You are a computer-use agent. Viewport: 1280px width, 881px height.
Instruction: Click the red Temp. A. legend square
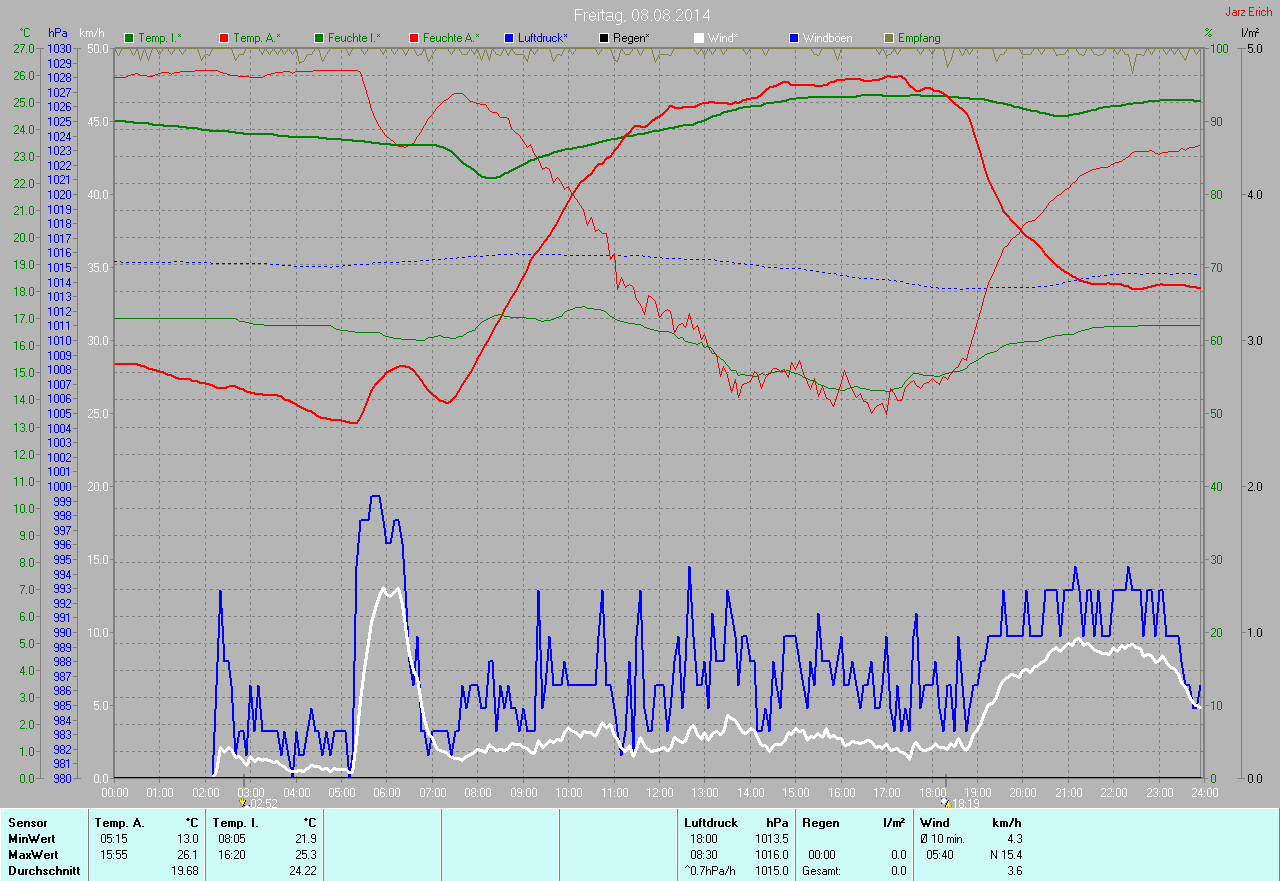click(223, 38)
